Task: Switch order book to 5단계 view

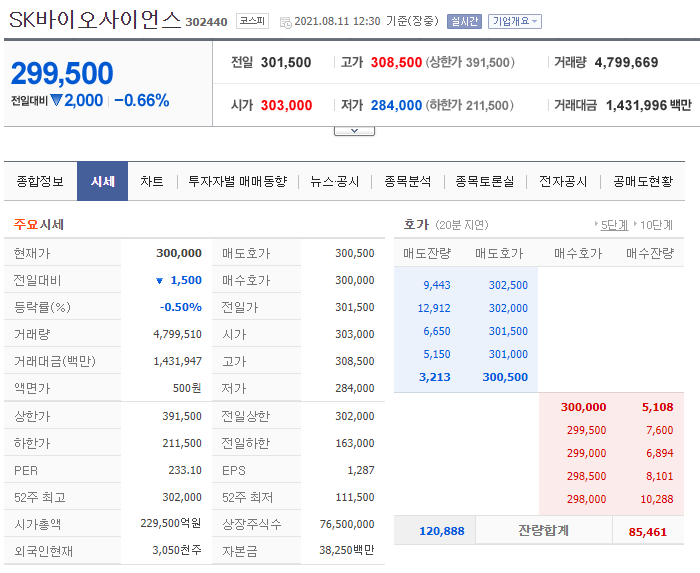Action: point(614,225)
